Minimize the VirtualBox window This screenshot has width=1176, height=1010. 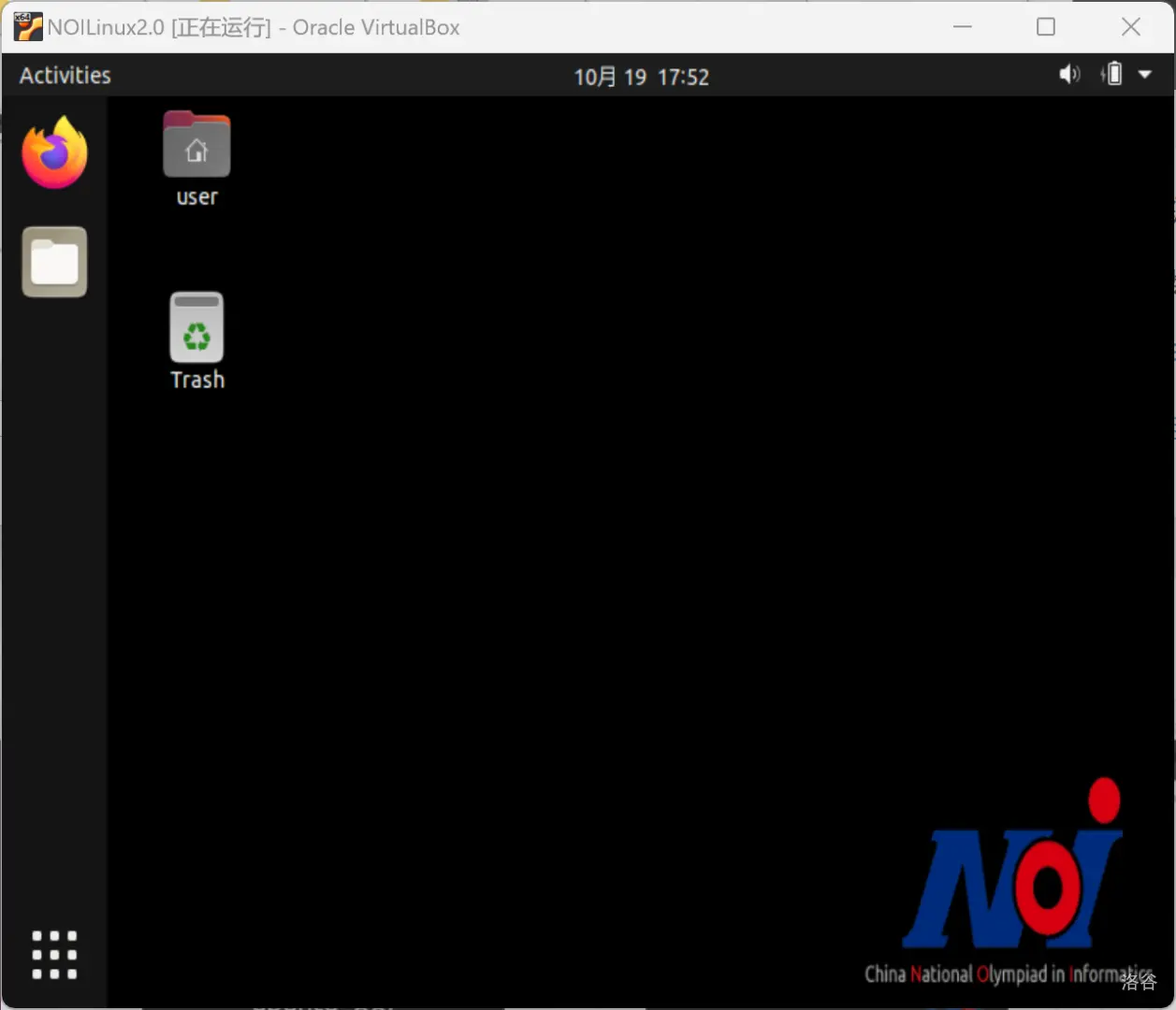tap(963, 27)
